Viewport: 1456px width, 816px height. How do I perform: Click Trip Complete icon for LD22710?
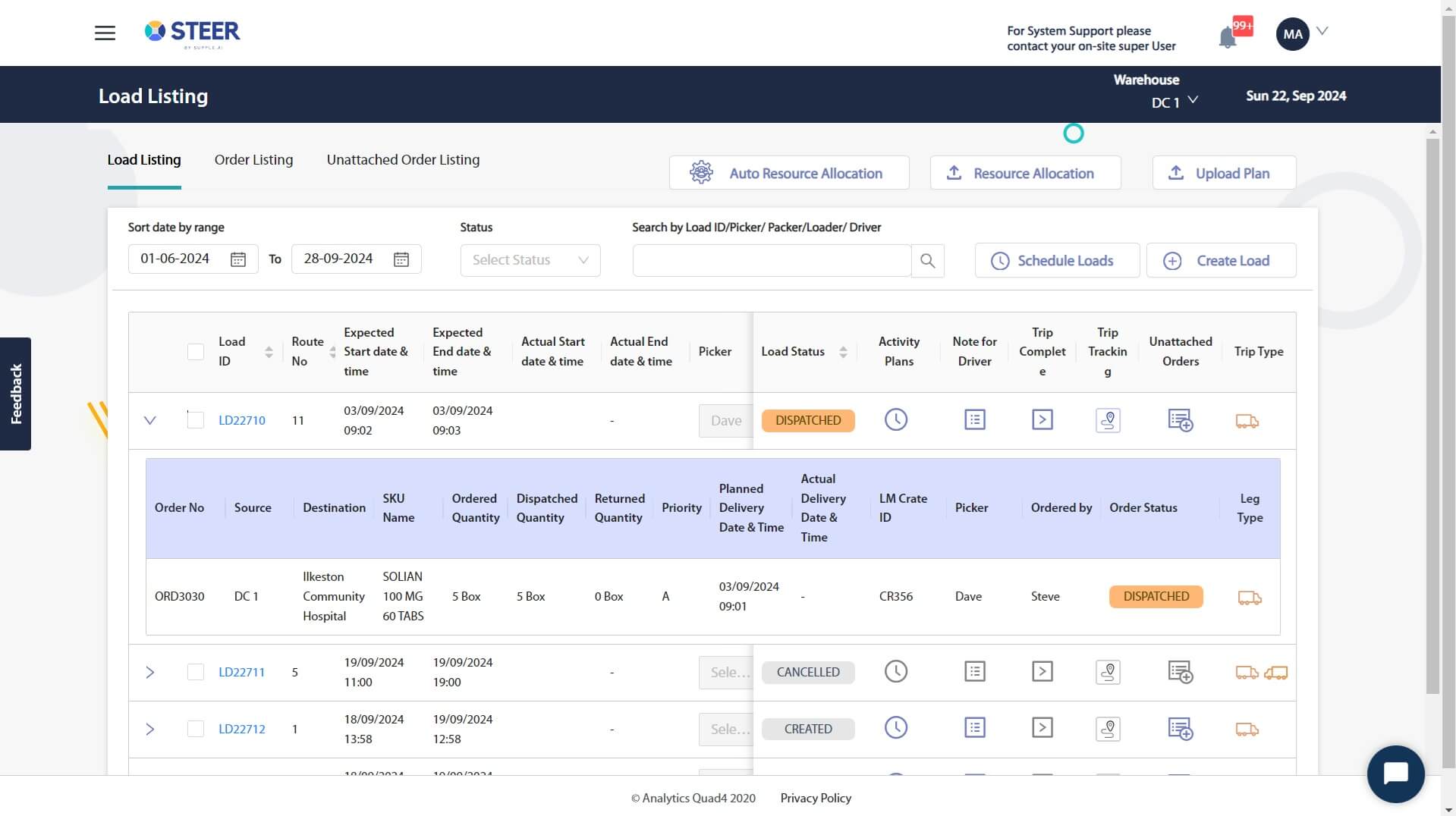[x=1042, y=419]
